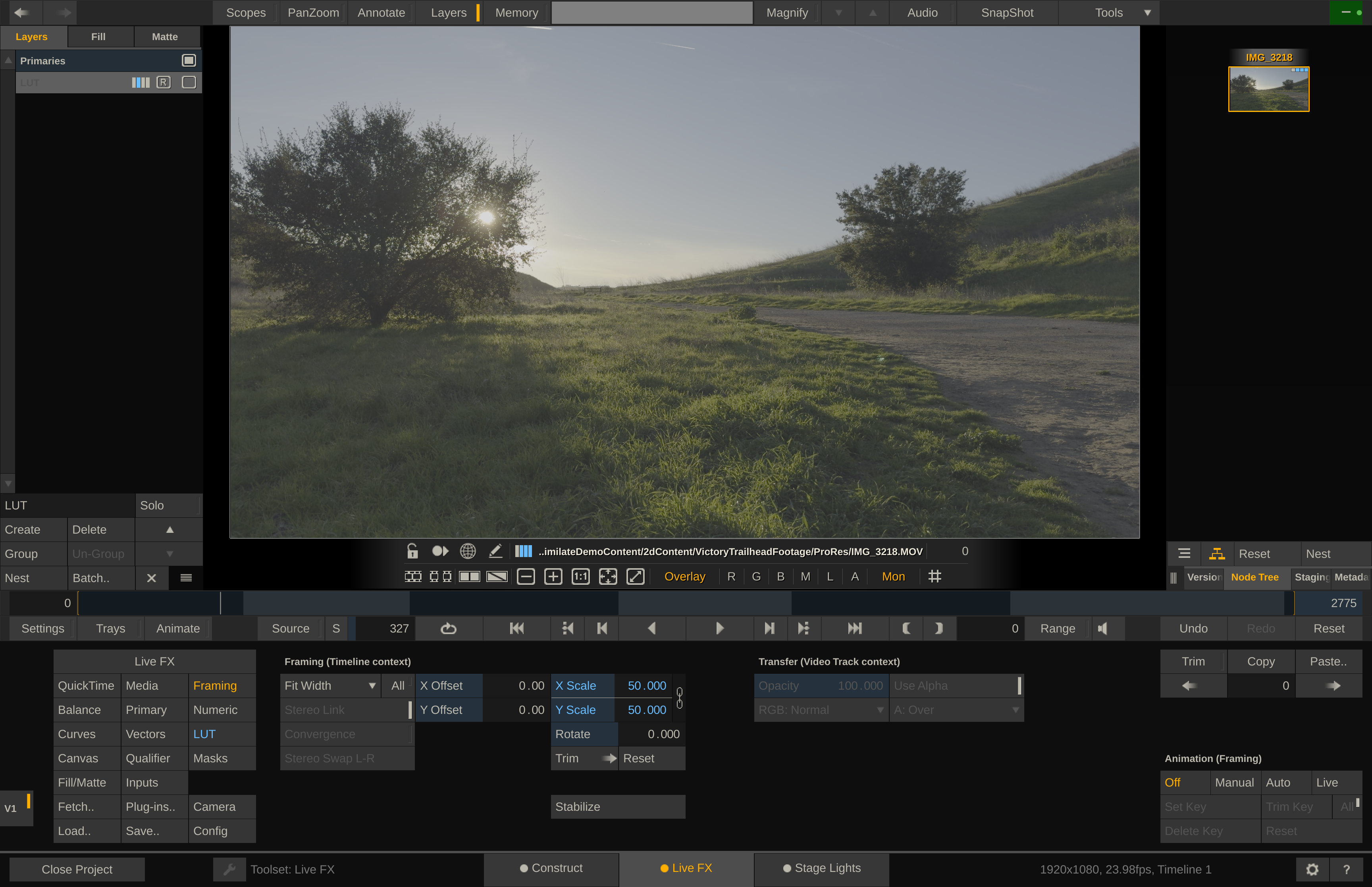
Task: Click the Stabilize button
Action: click(x=617, y=806)
